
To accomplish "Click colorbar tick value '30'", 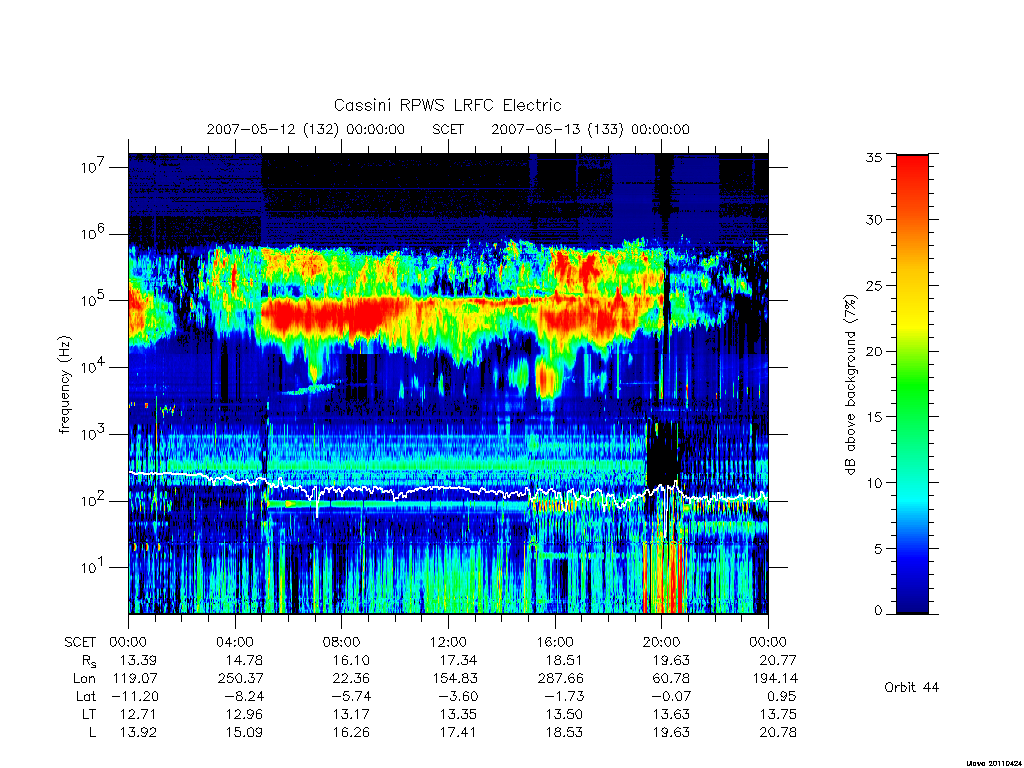I will 874,220.
